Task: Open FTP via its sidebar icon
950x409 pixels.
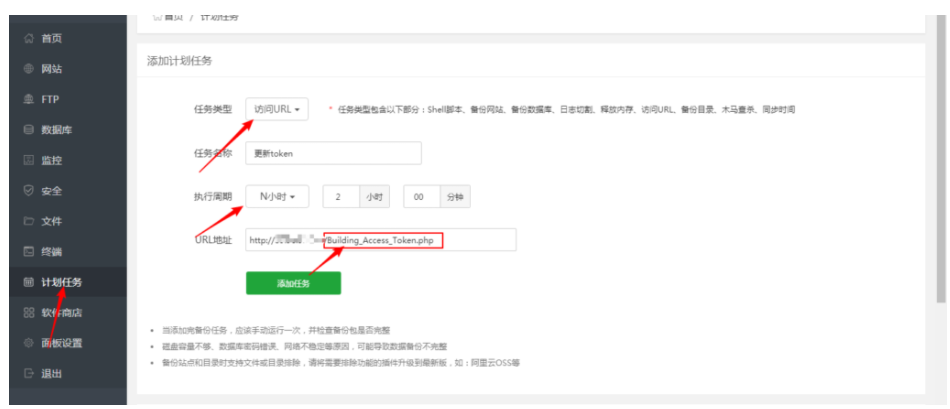Action: [x=28, y=99]
